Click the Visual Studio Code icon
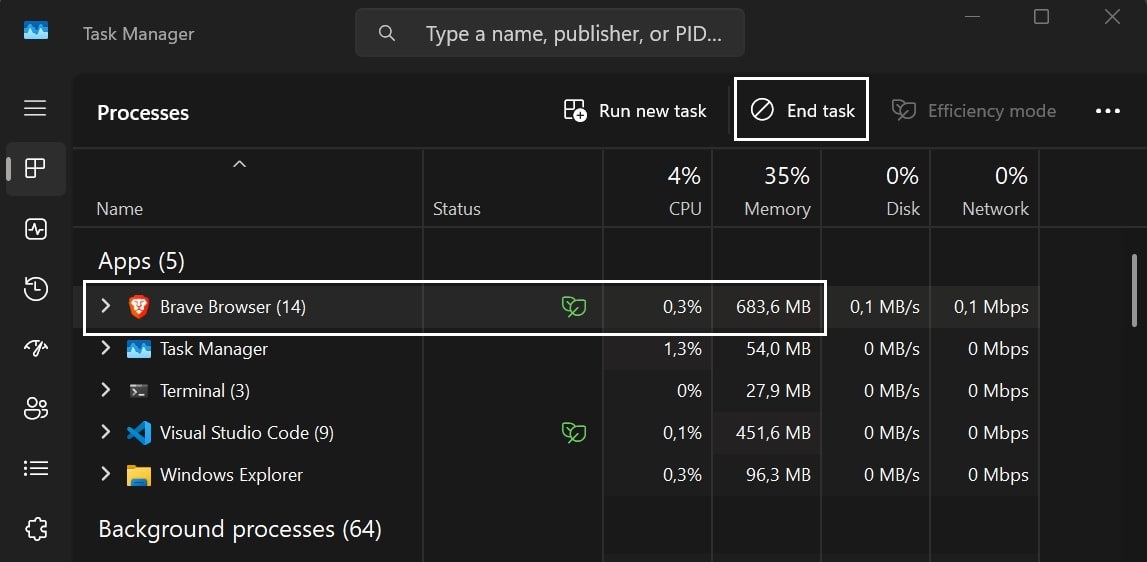Viewport: 1147px width, 562px height. [138, 432]
